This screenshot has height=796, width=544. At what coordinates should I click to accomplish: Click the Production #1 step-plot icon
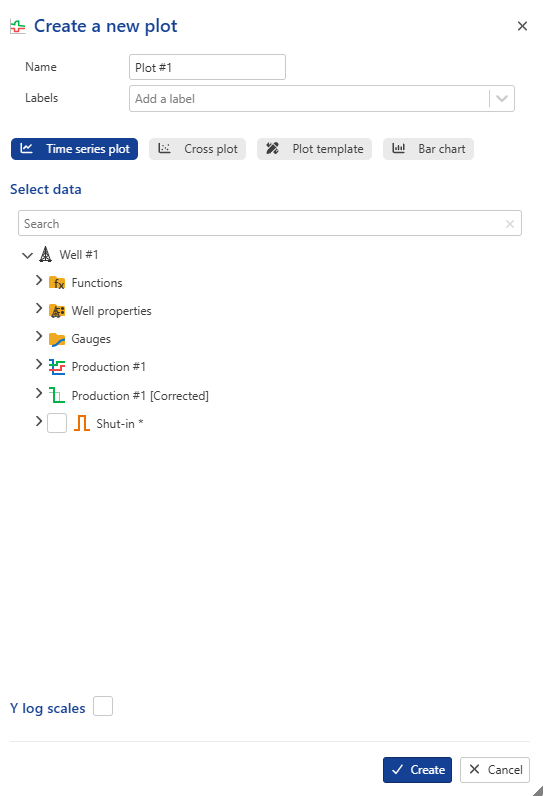[57, 367]
